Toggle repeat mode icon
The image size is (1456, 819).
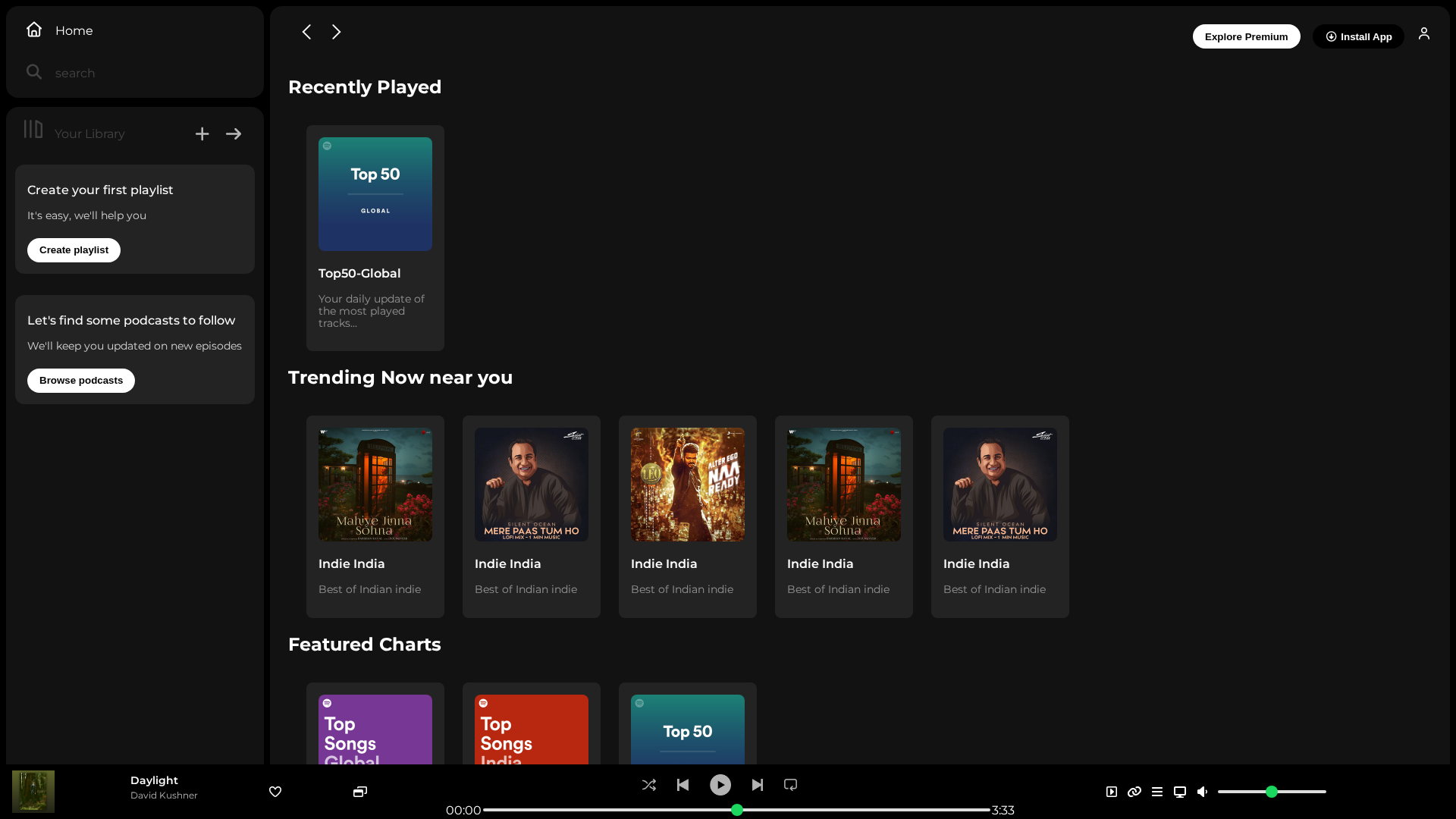tap(790, 785)
